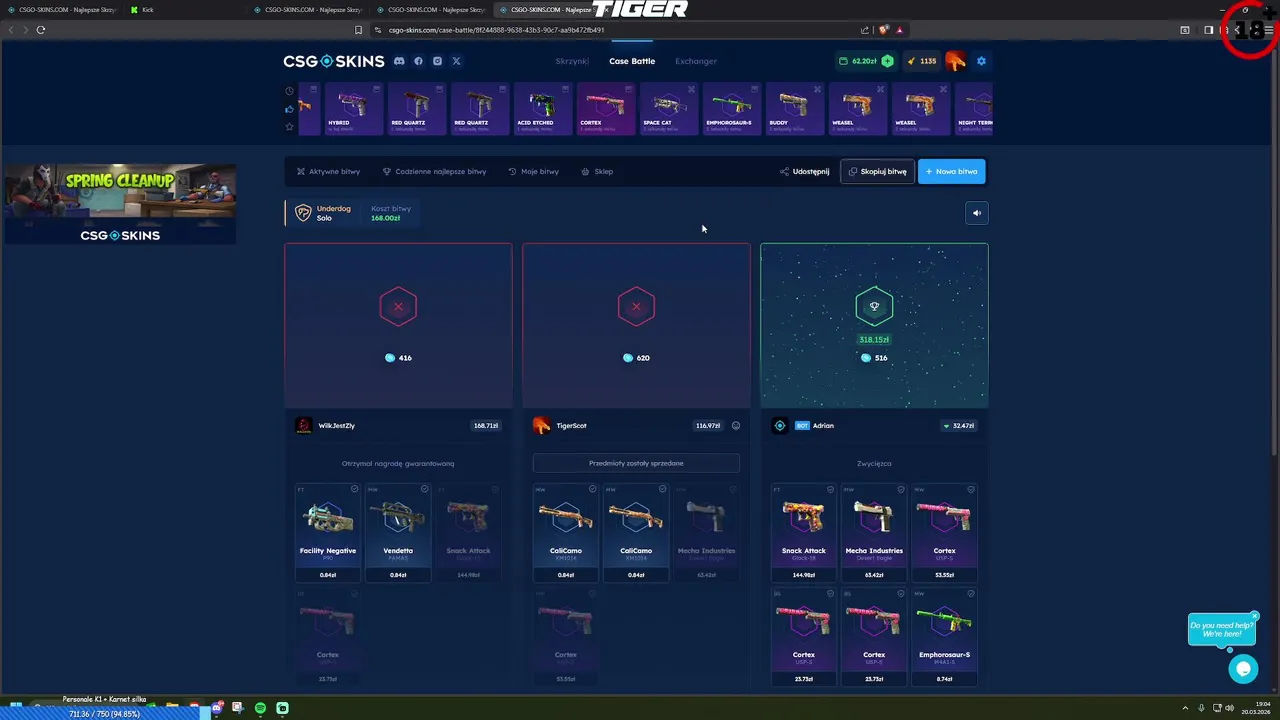Open the Discord link icon in header
Viewport: 1280px width, 720px height.
tap(399, 61)
